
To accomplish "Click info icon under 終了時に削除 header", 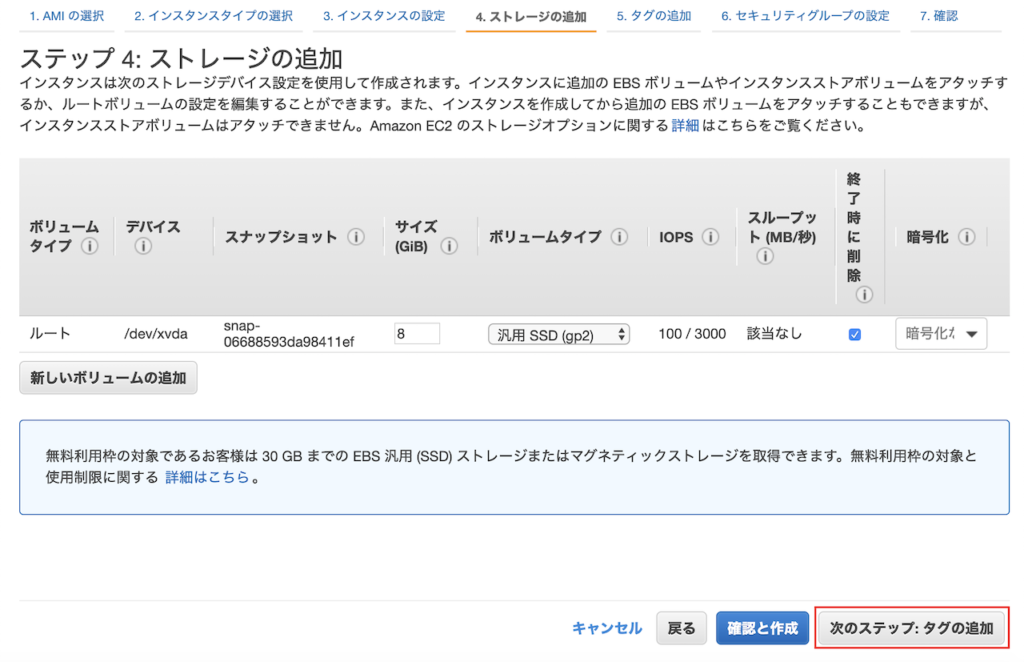I will pyautogui.click(x=864, y=295).
